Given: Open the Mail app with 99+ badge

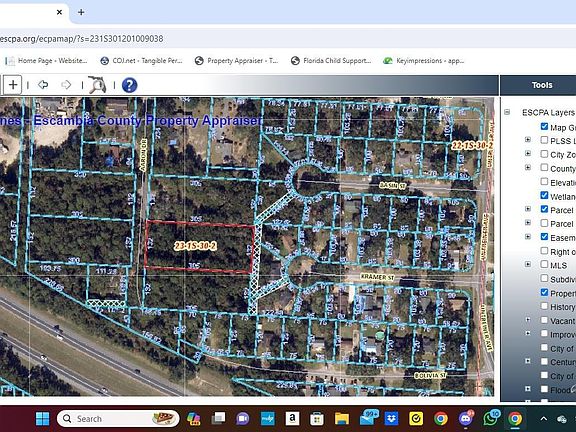Looking at the screenshot, I should 367,418.
